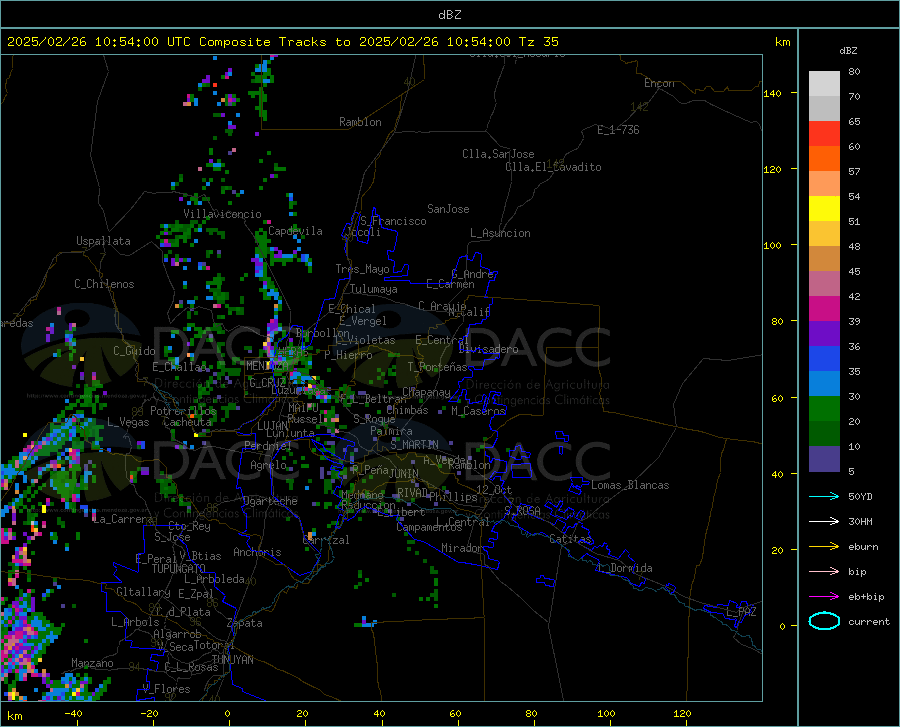Click the Encon place label
Viewport: 900px width, 727px height.
(x=659, y=83)
